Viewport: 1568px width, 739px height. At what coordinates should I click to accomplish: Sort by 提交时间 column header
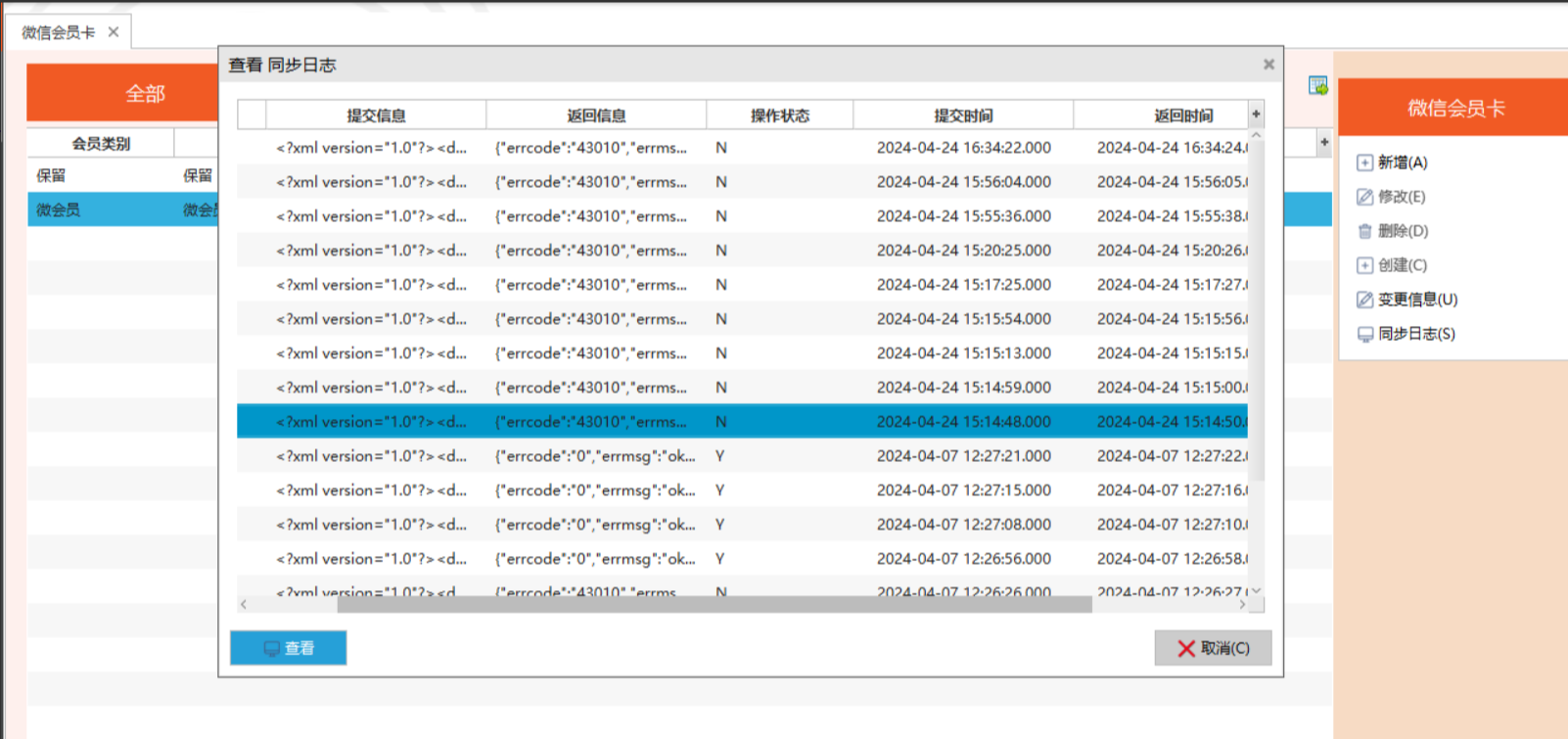tap(962, 115)
